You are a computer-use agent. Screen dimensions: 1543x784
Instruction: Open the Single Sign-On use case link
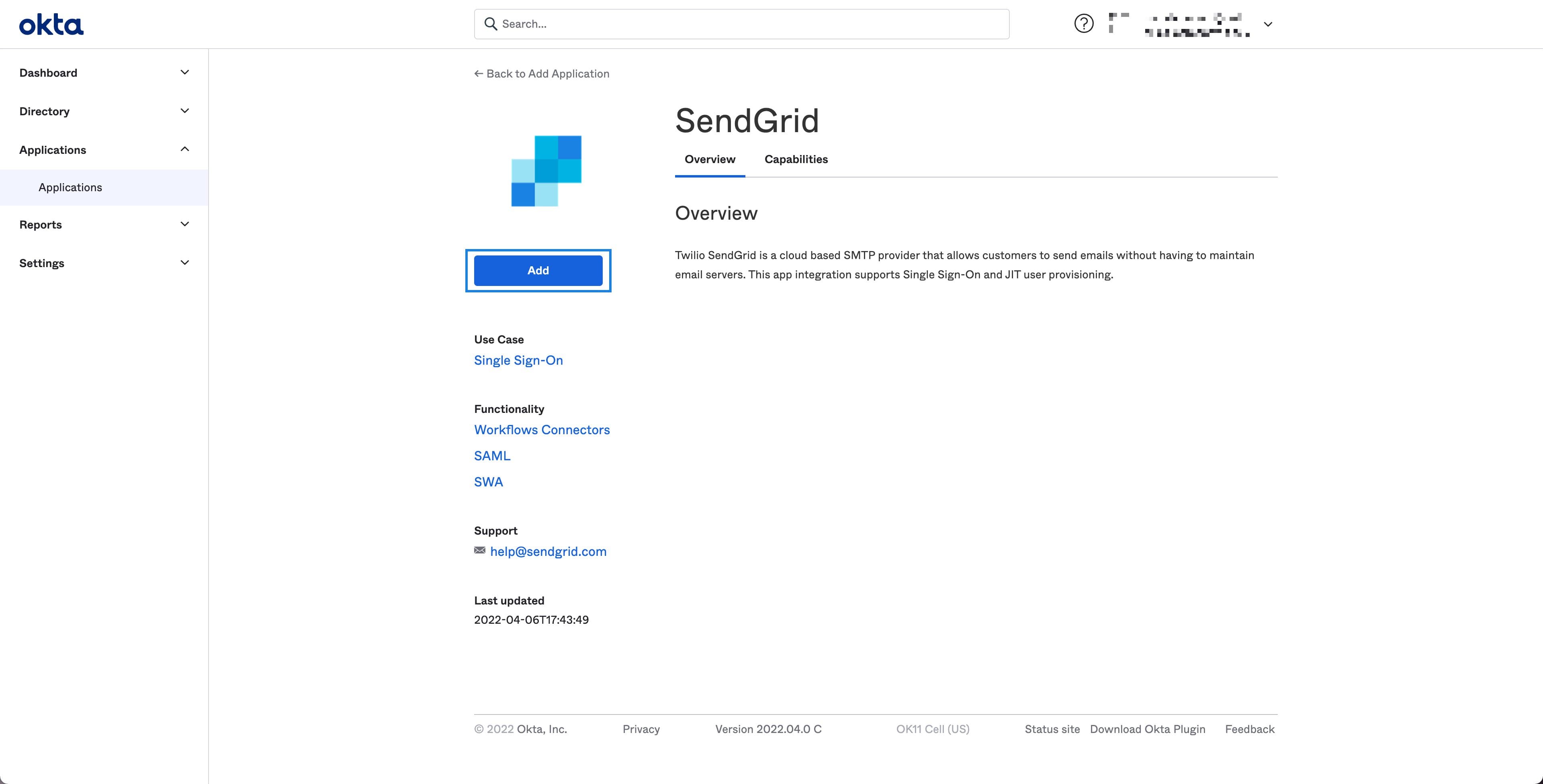518,360
